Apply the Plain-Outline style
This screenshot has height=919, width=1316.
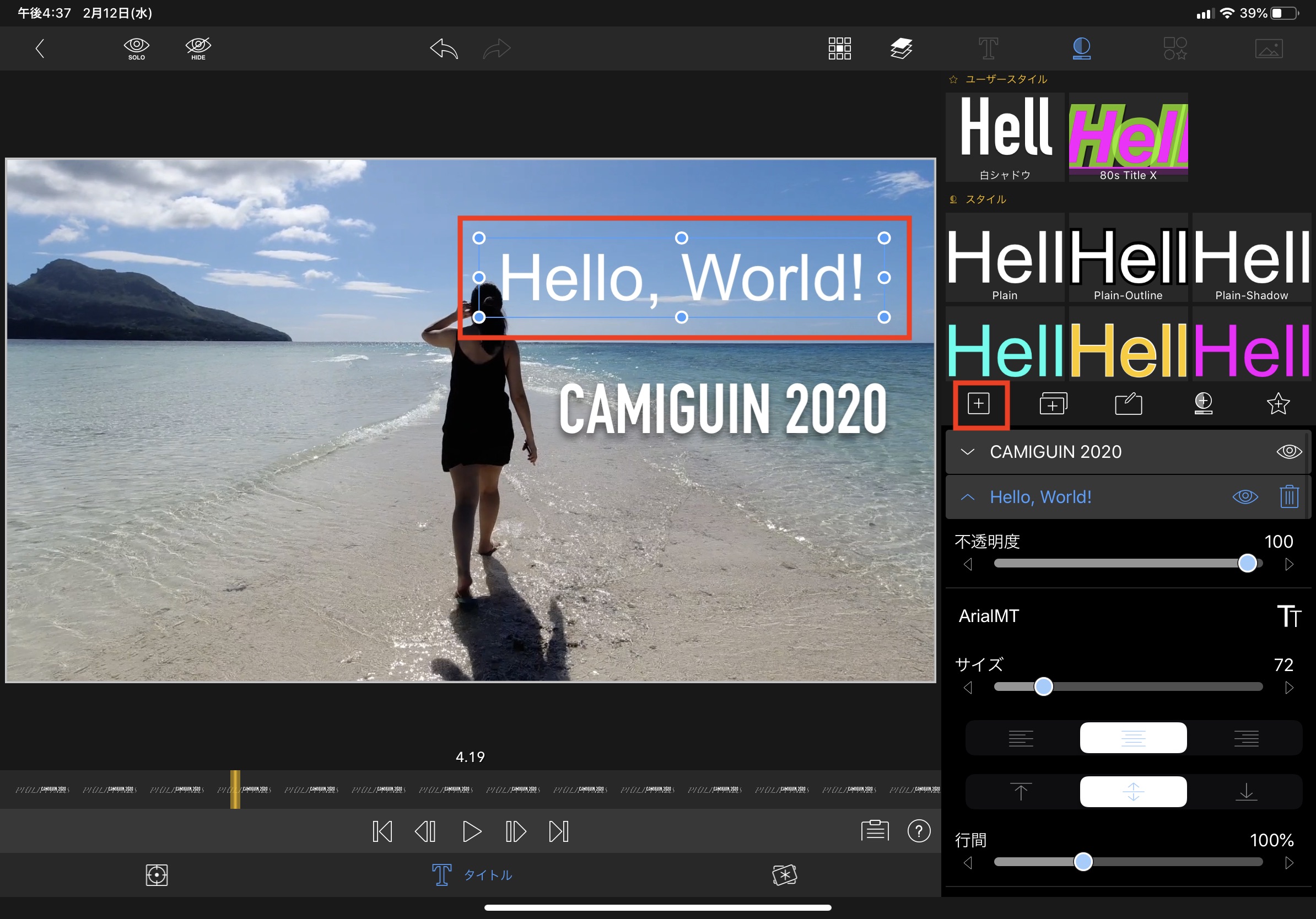coord(1128,258)
